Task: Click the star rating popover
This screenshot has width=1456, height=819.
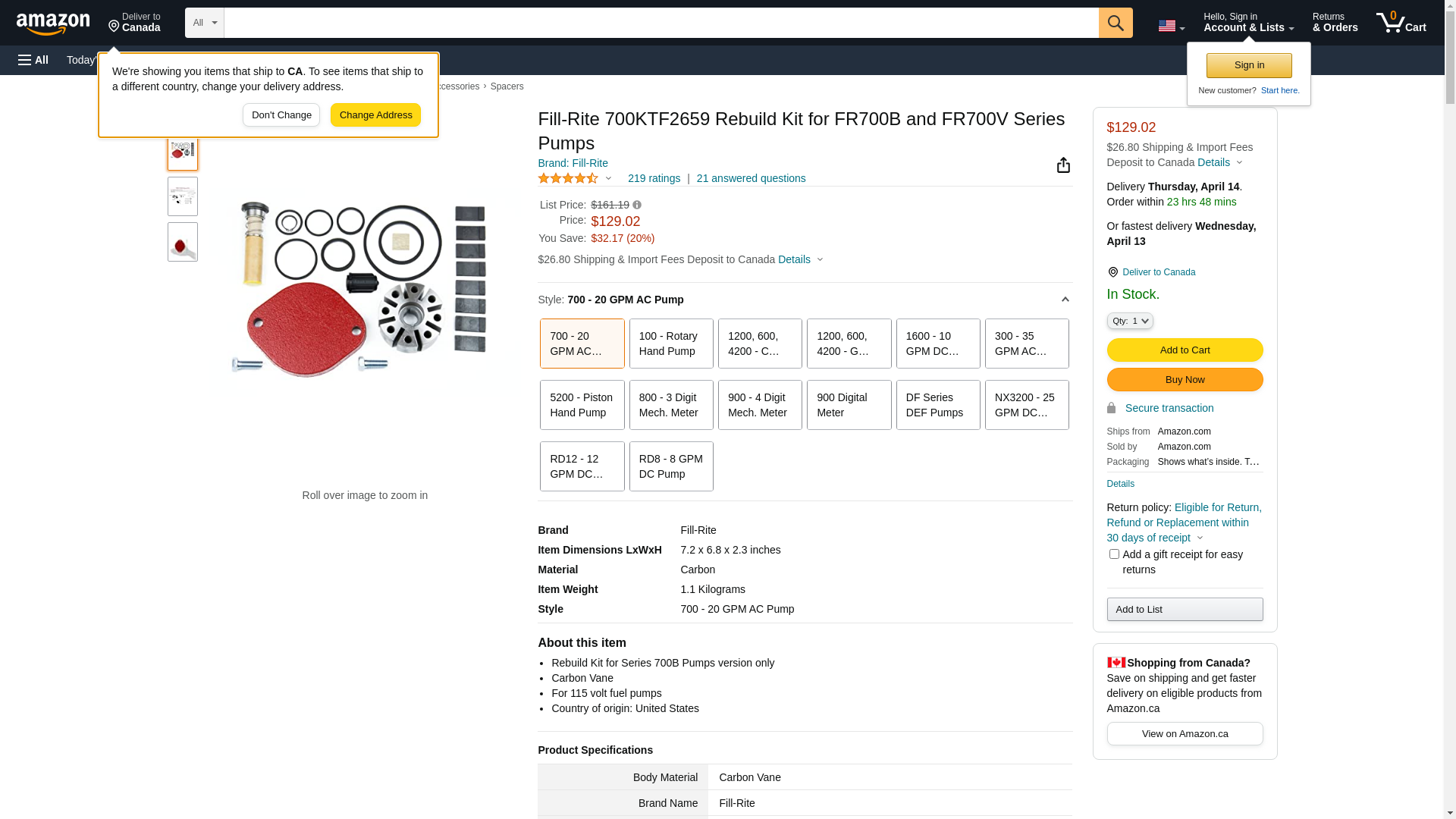Action: pos(575,178)
